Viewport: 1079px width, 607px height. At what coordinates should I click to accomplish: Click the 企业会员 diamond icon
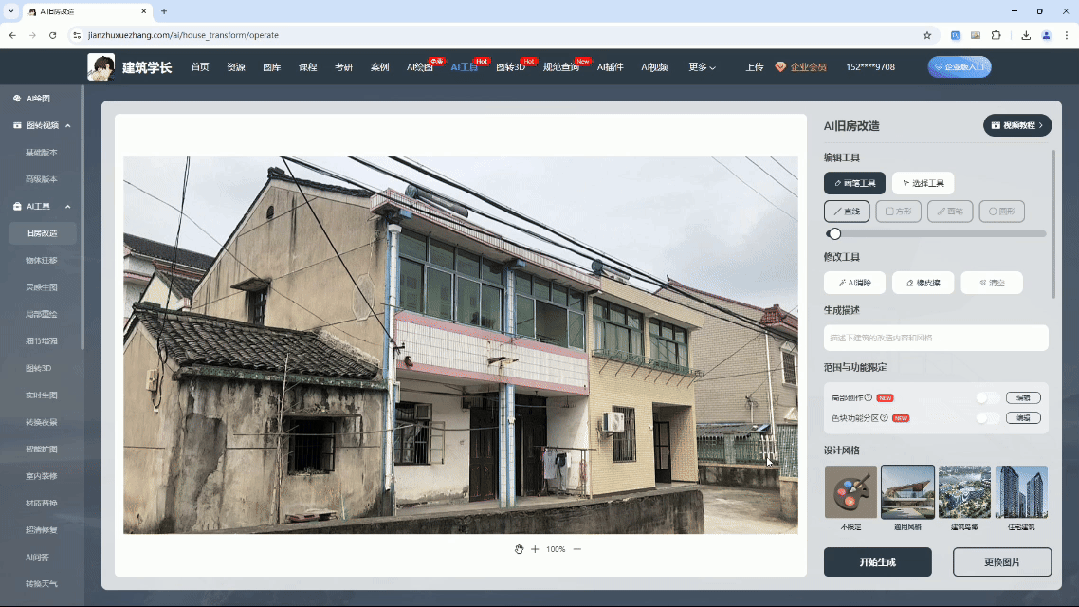pyautogui.click(x=780, y=67)
